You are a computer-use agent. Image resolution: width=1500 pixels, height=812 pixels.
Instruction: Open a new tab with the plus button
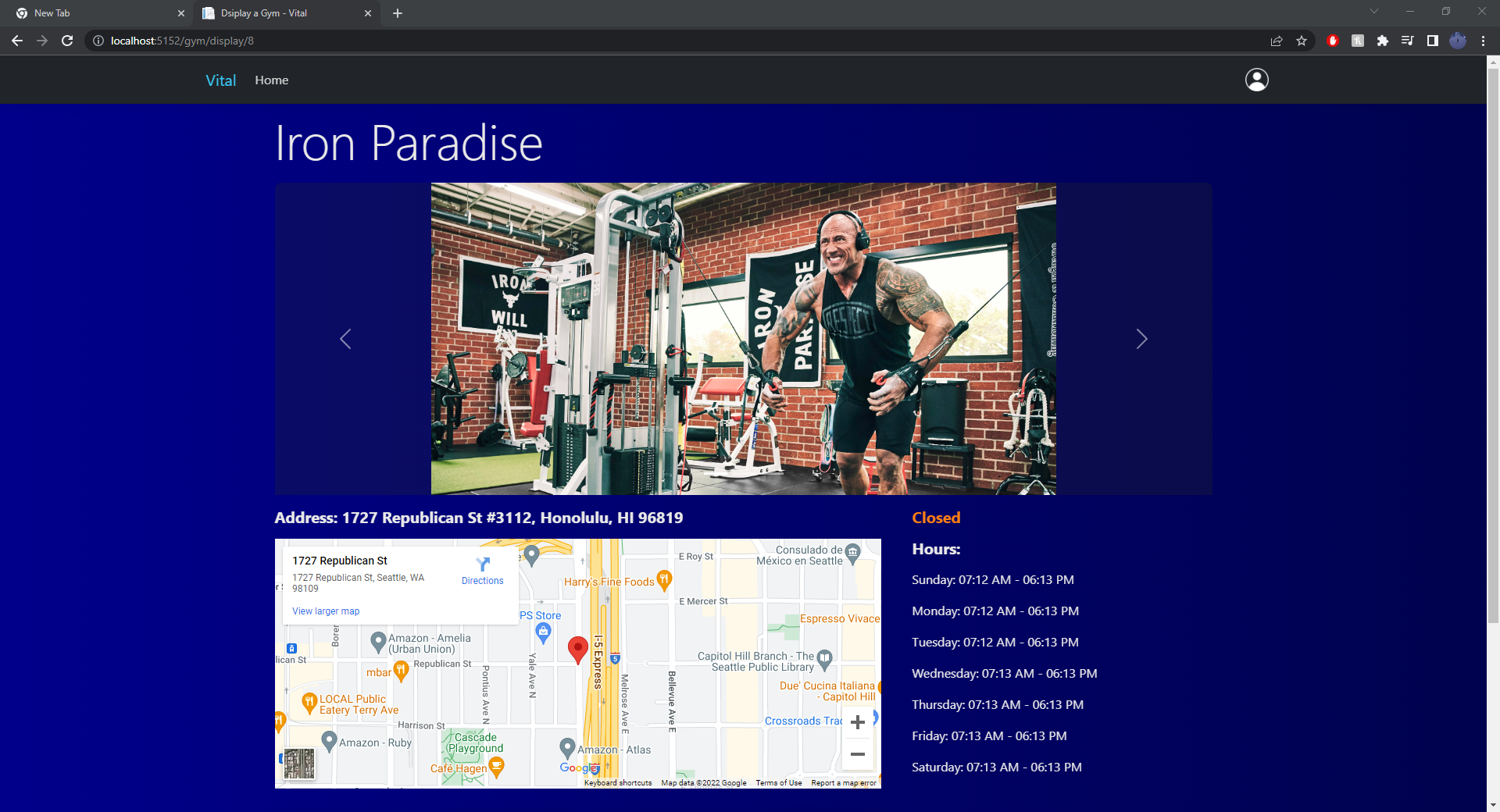pyautogui.click(x=398, y=12)
